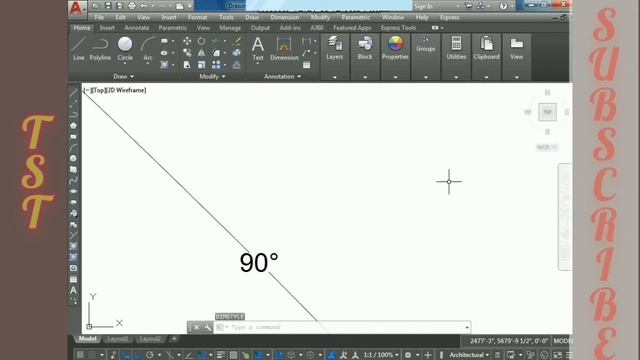This screenshot has width=640, height=360.
Task: Click the Erase icon in Modify panel
Action: click(237, 41)
